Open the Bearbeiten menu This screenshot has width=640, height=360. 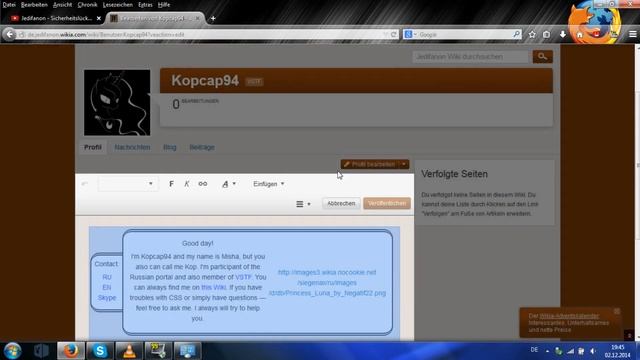pos(34,5)
